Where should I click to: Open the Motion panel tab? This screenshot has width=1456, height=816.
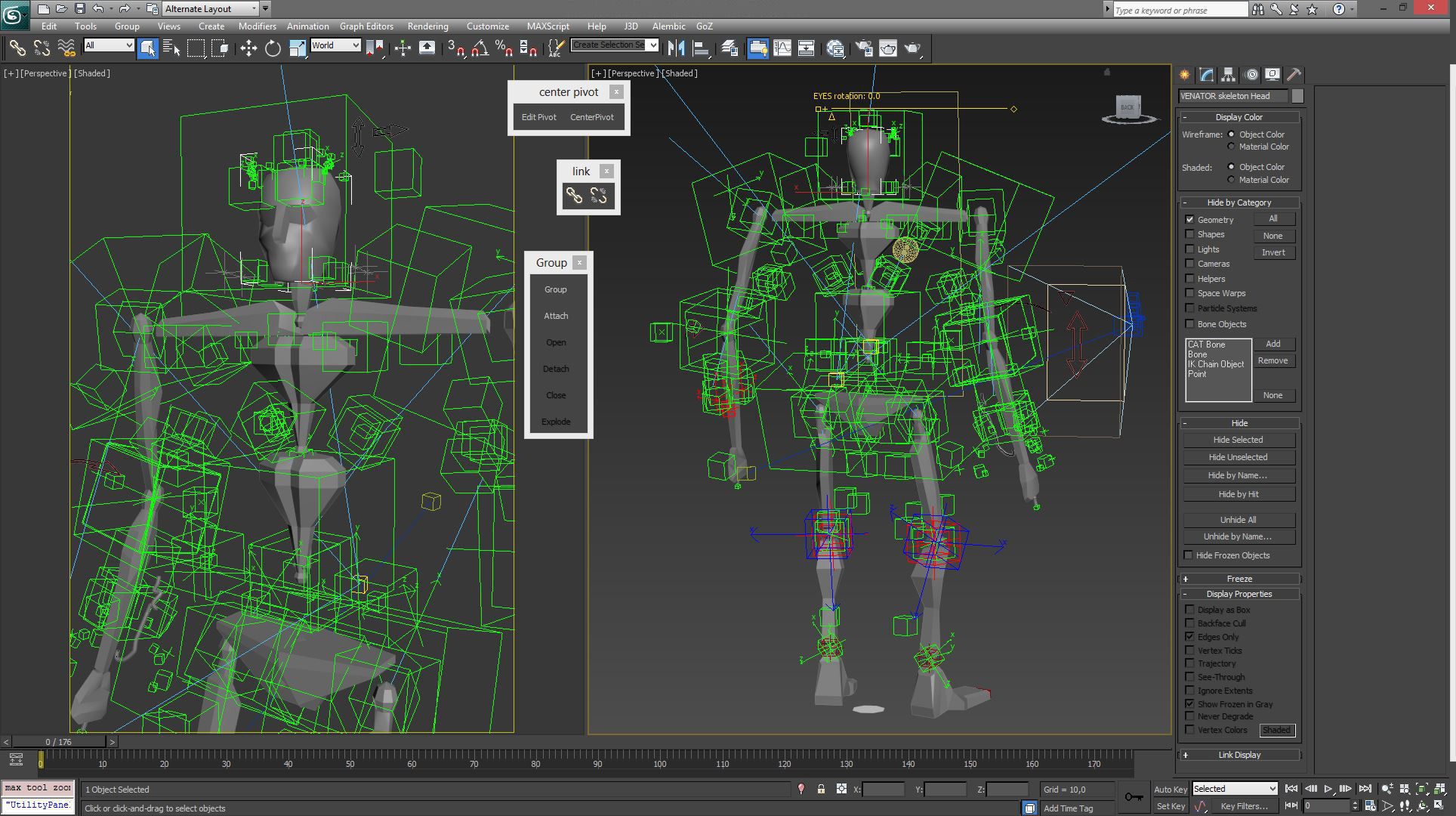(1251, 75)
